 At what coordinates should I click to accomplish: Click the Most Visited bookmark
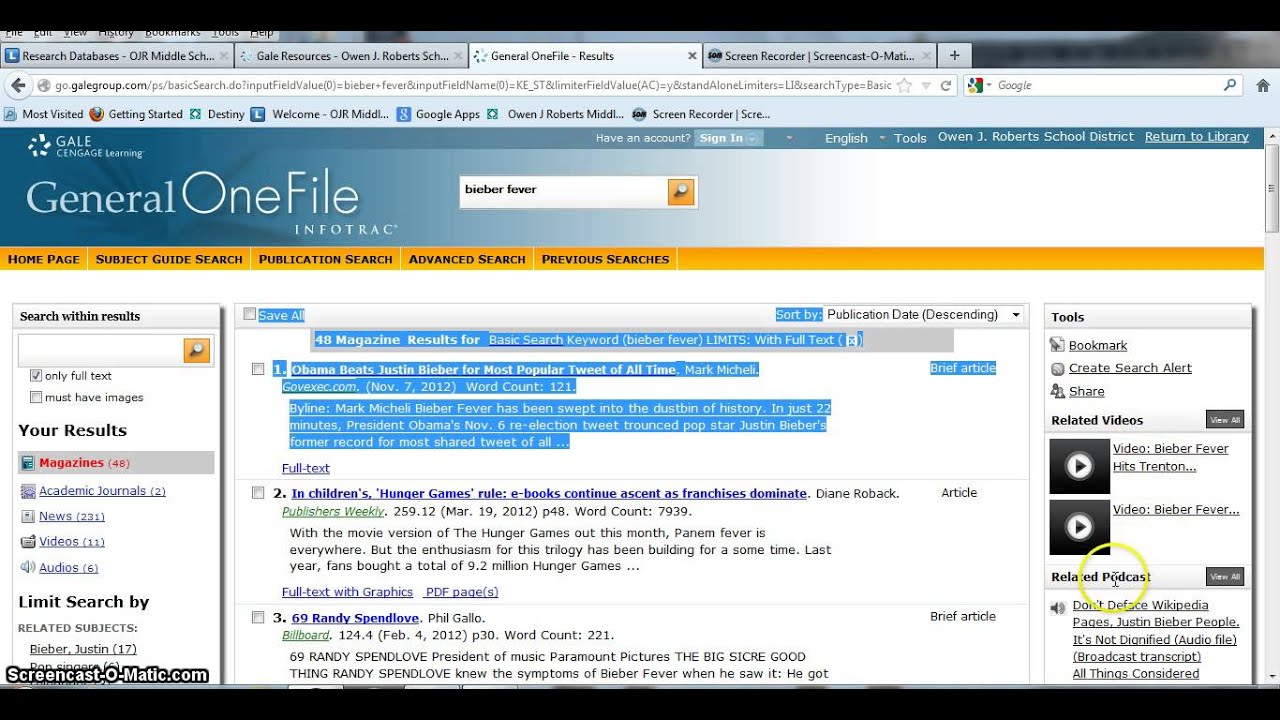tap(44, 114)
